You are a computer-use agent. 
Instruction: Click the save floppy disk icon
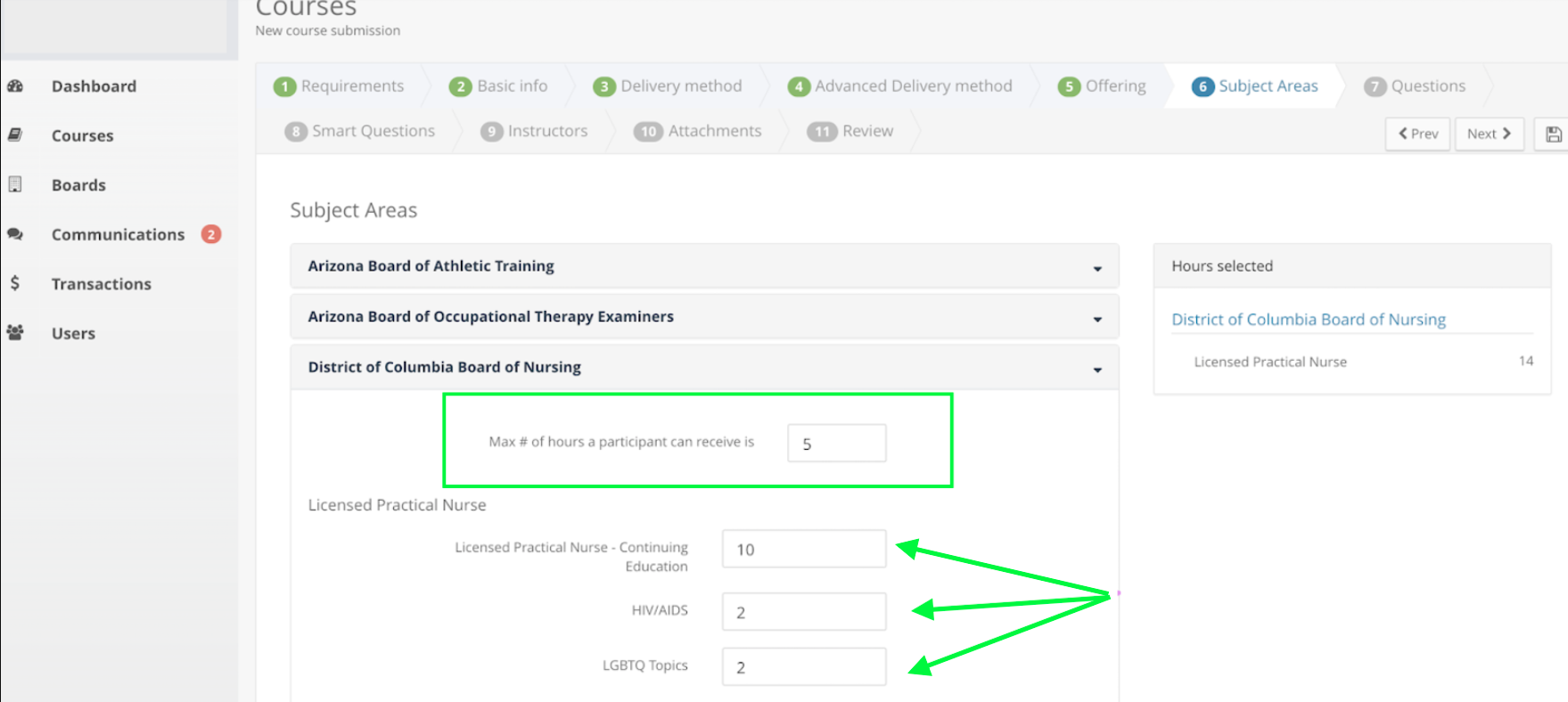(1553, 134)
